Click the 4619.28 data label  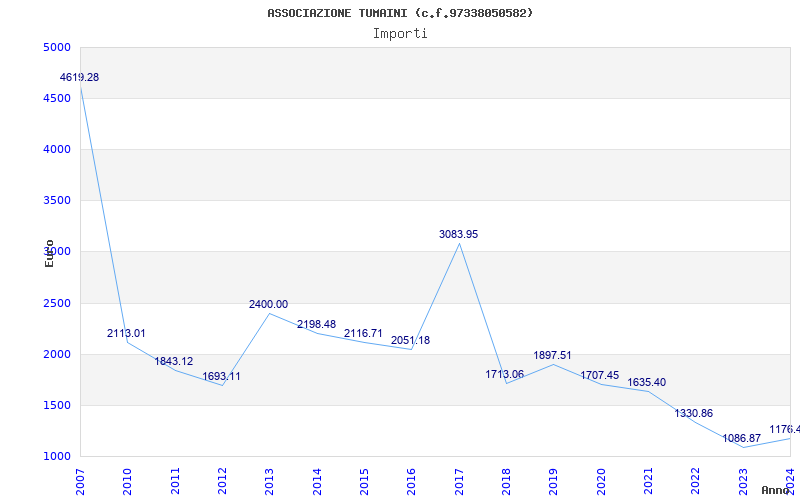80,78
